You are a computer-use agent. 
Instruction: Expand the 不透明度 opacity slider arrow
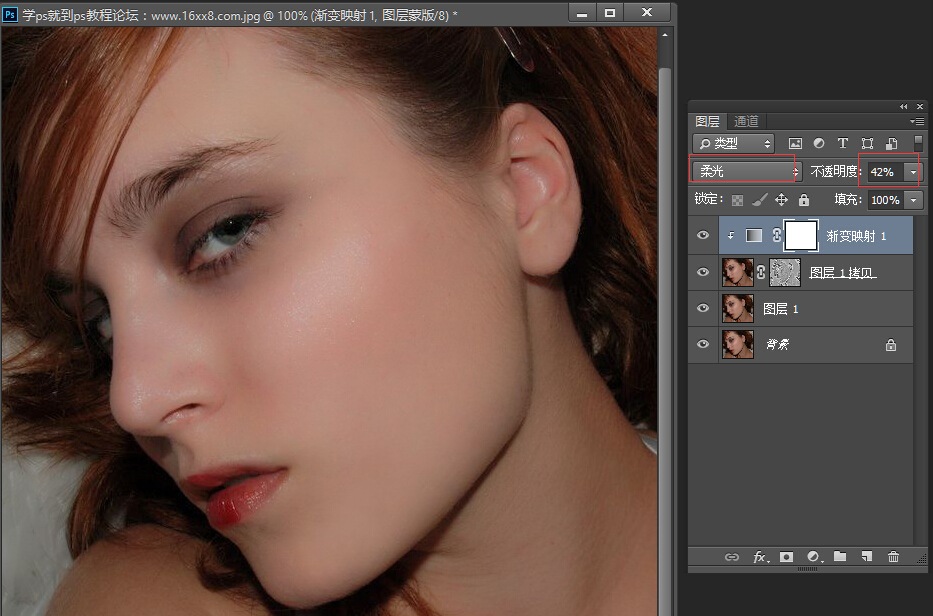coord(913,172)
